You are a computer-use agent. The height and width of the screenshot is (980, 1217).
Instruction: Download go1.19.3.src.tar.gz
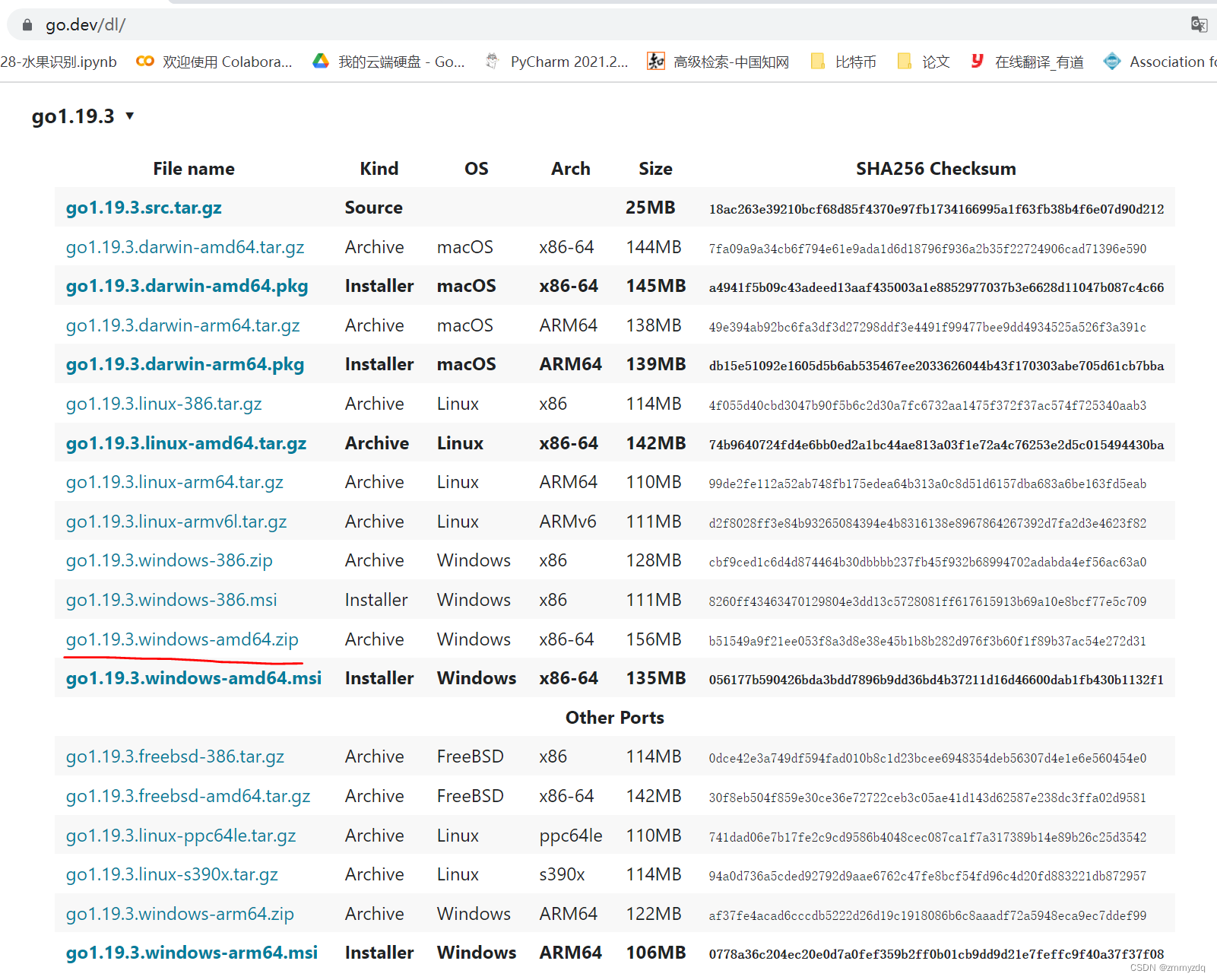[x=144, y=208]
